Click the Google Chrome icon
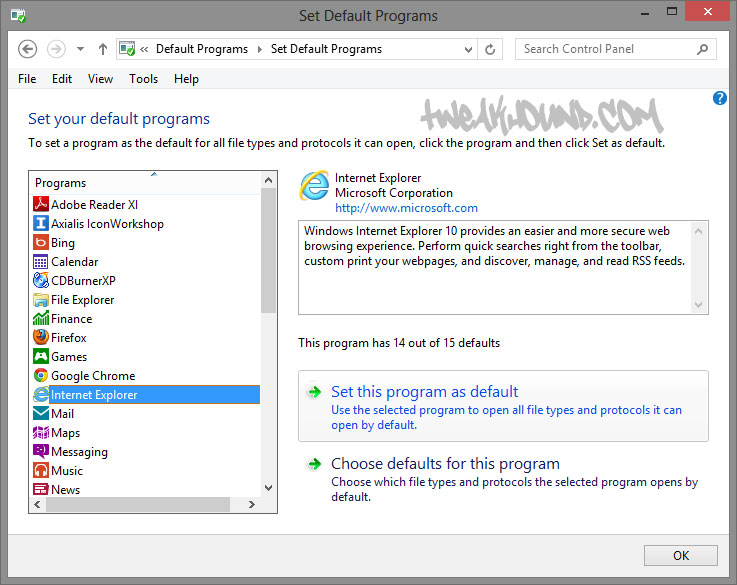 [41, 375]
